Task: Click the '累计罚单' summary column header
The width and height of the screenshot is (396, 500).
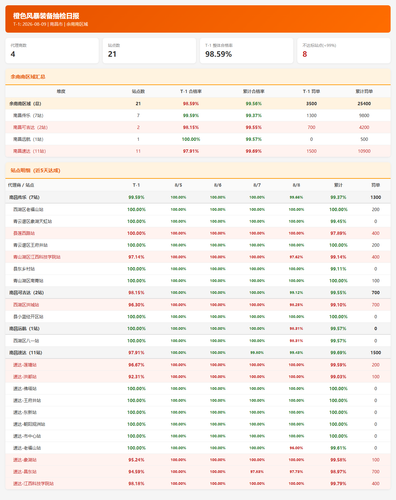Action: tap(364, 91)
